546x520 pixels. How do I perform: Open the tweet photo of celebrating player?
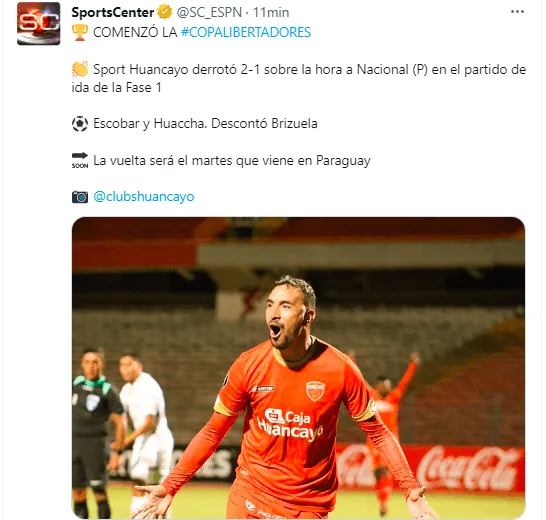298,368
